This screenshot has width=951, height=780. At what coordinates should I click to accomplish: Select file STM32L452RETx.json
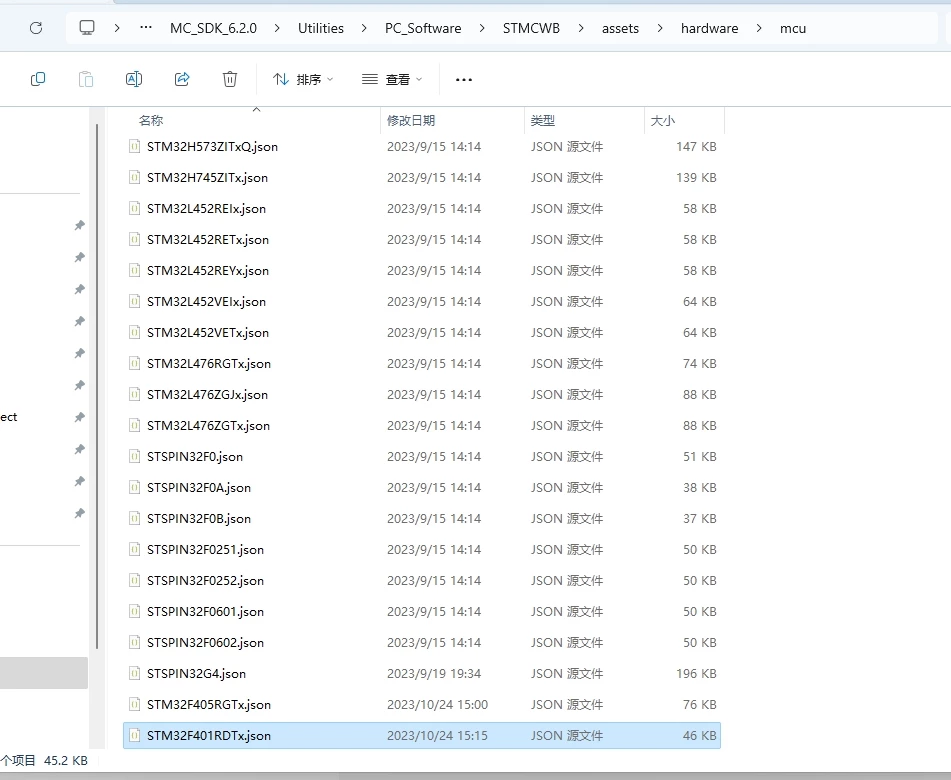[x=422, y=240]
